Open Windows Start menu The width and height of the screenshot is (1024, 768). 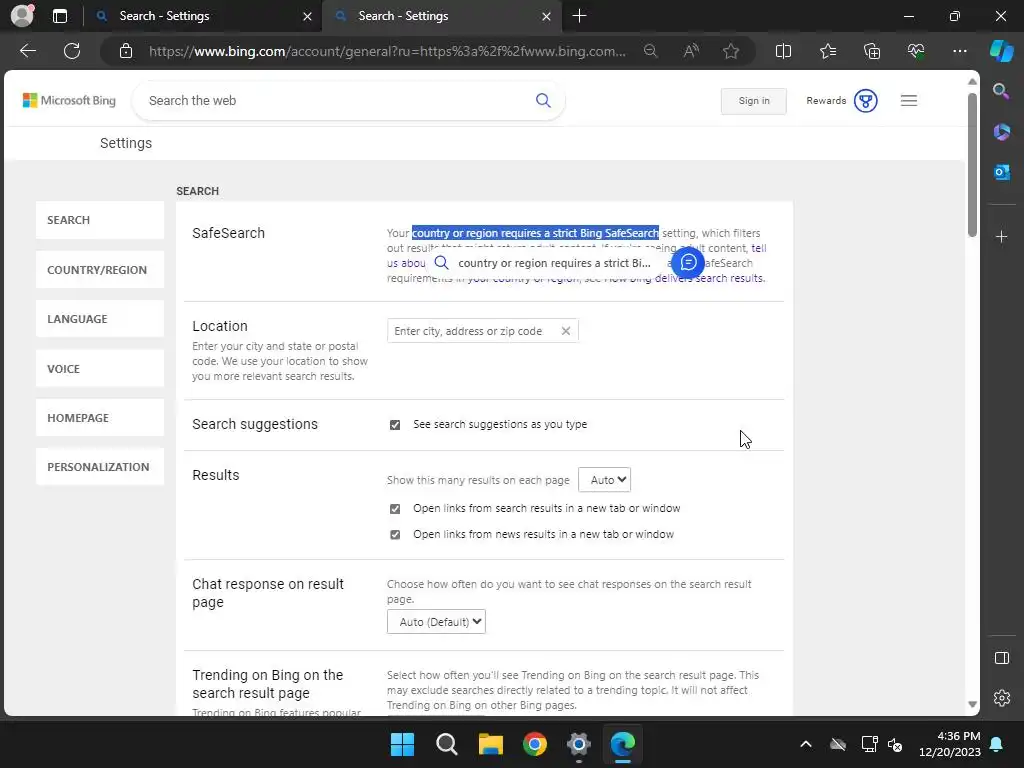[x=402, y=744]
